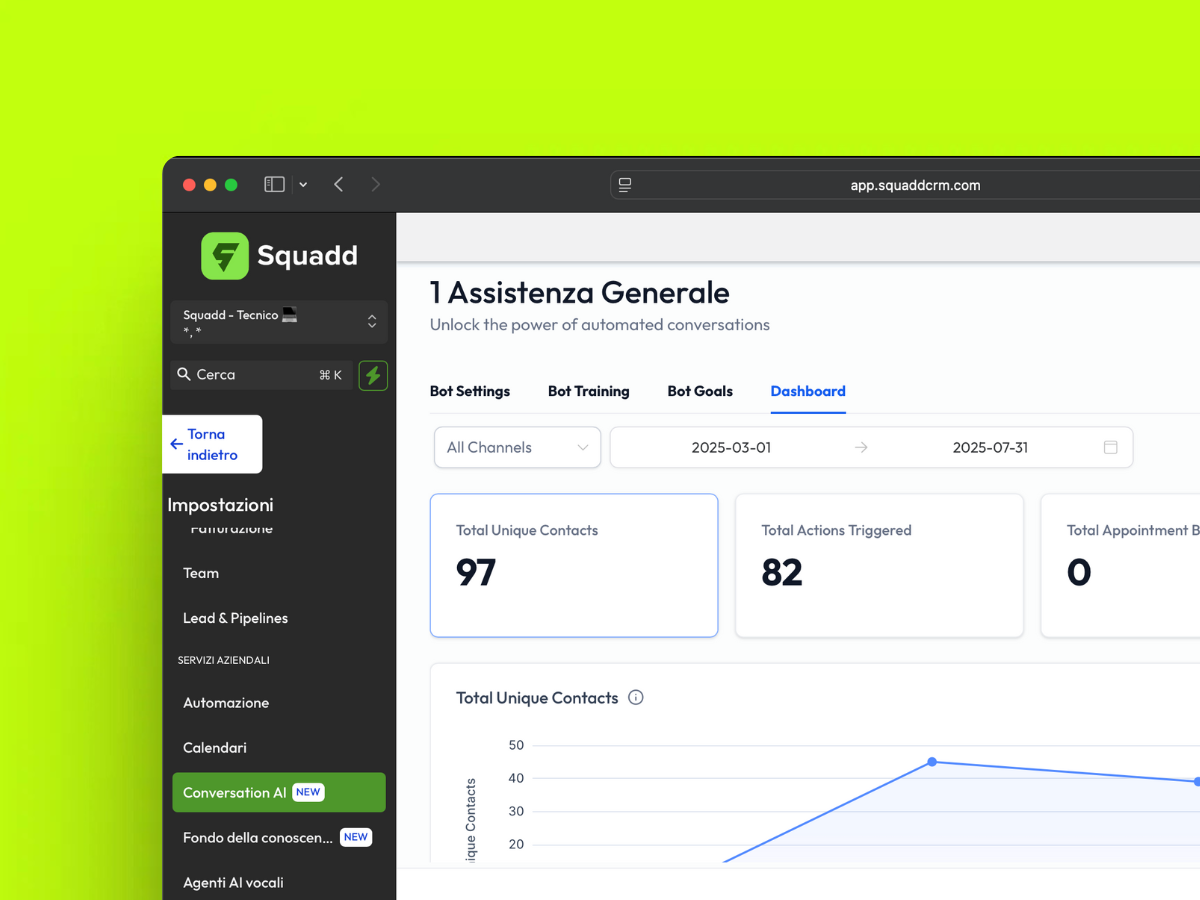Click the Unlock the power of automated conversations subtitle
The image size is (1200, 900).
pos(600,324)
